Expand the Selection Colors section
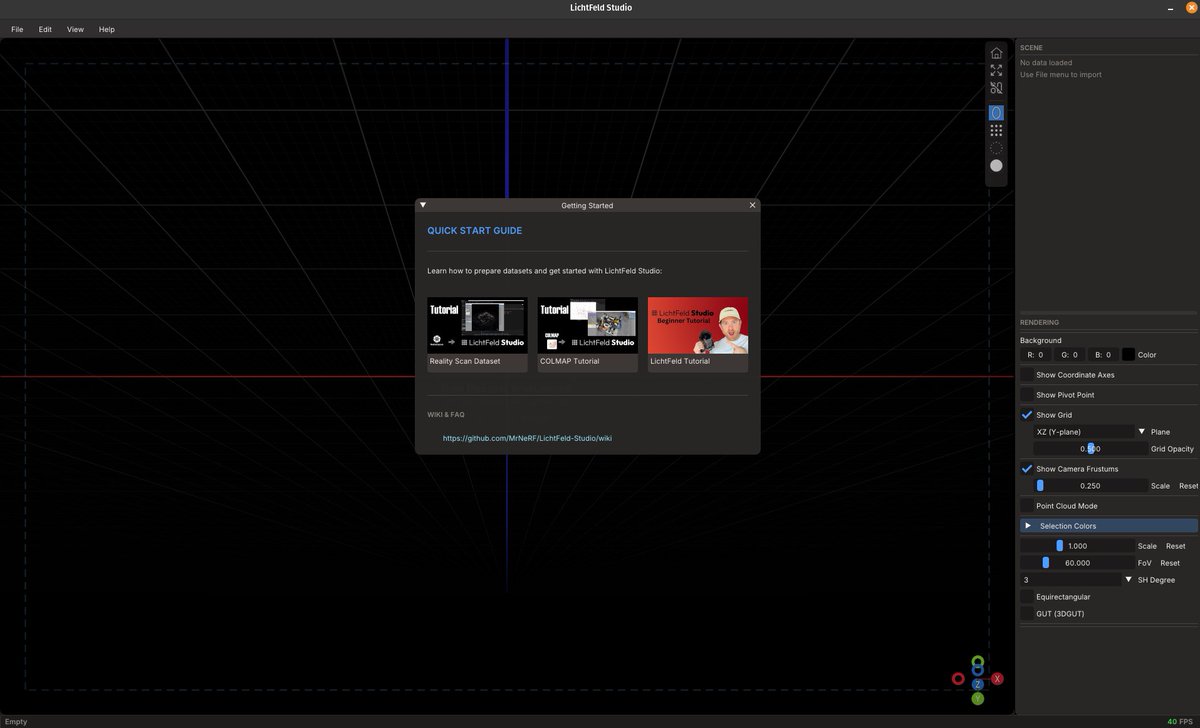This screenshot has height=728, width=1200. coord(1109,526)
